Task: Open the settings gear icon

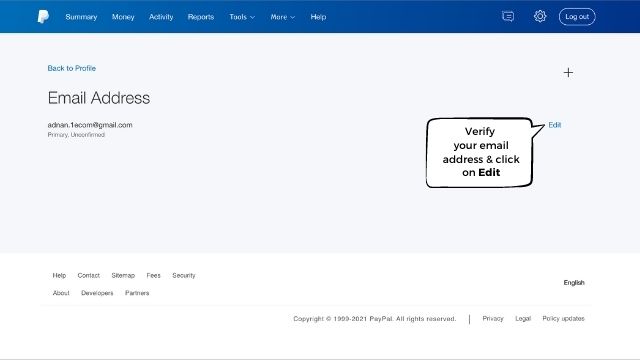Action: pyautogui.click(x=540, y=16)
